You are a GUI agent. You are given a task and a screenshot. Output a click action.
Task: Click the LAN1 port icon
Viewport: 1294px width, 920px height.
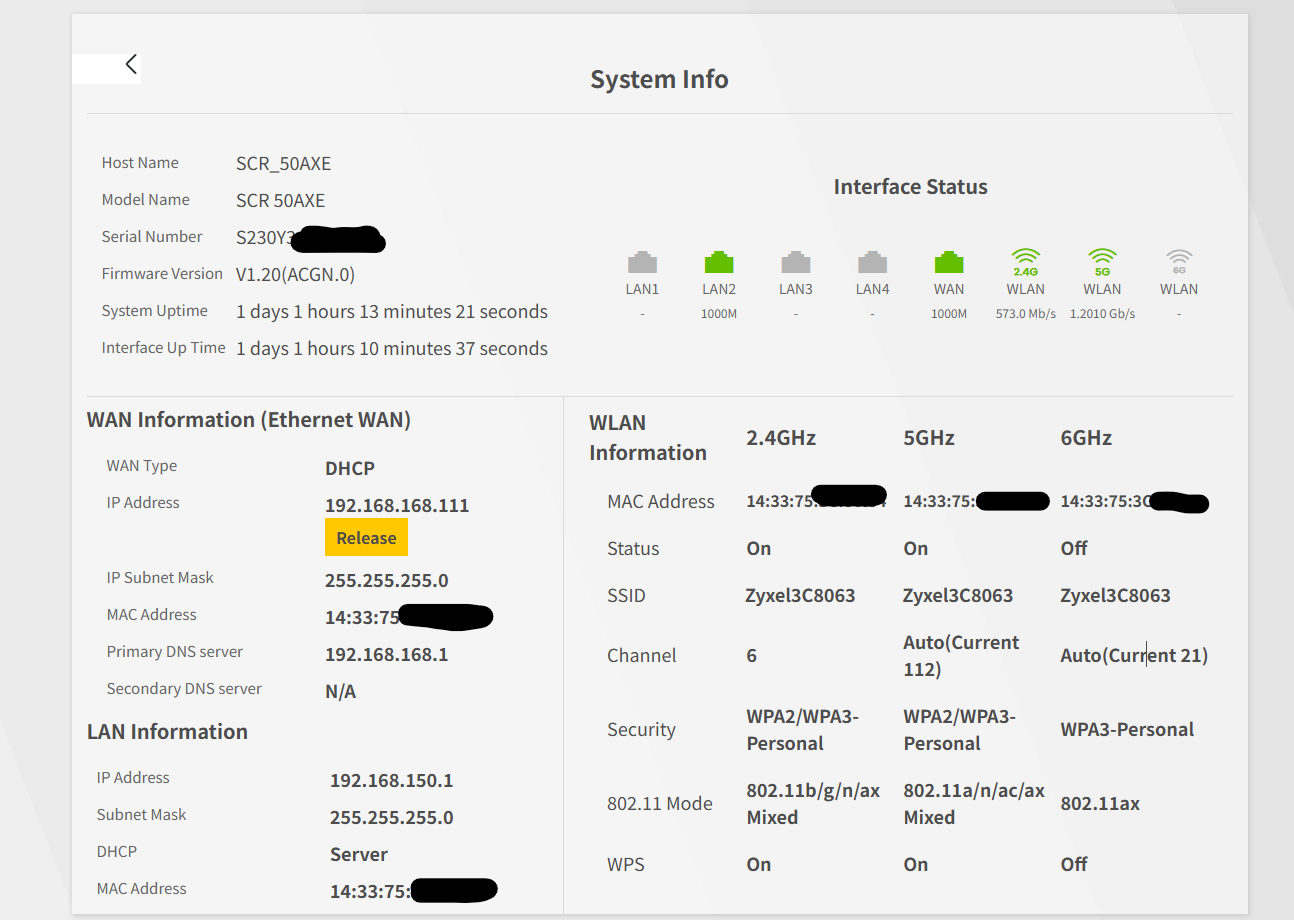642,262
